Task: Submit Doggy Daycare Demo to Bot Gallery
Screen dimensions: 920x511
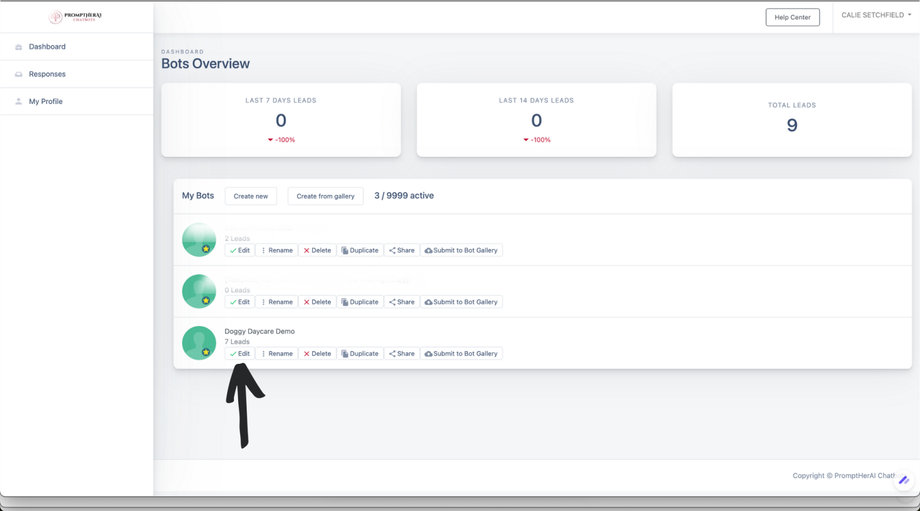Action: [x=461, y=354]
